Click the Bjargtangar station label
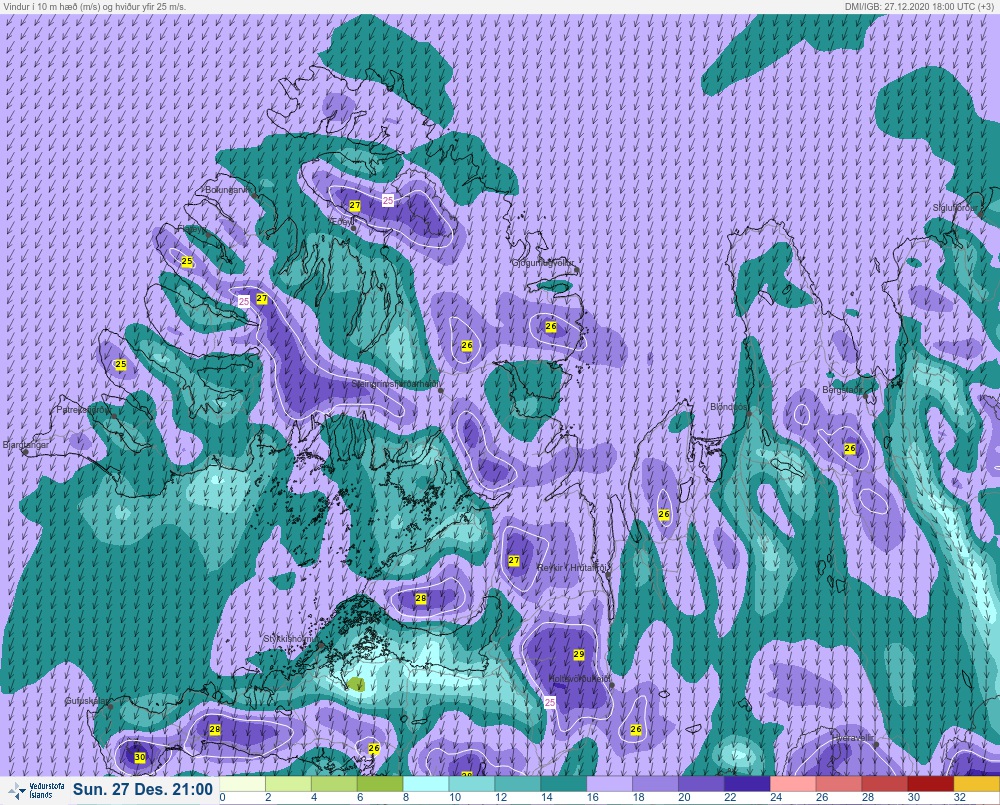Screen dimensions: 1000x805 coord(26,445)
